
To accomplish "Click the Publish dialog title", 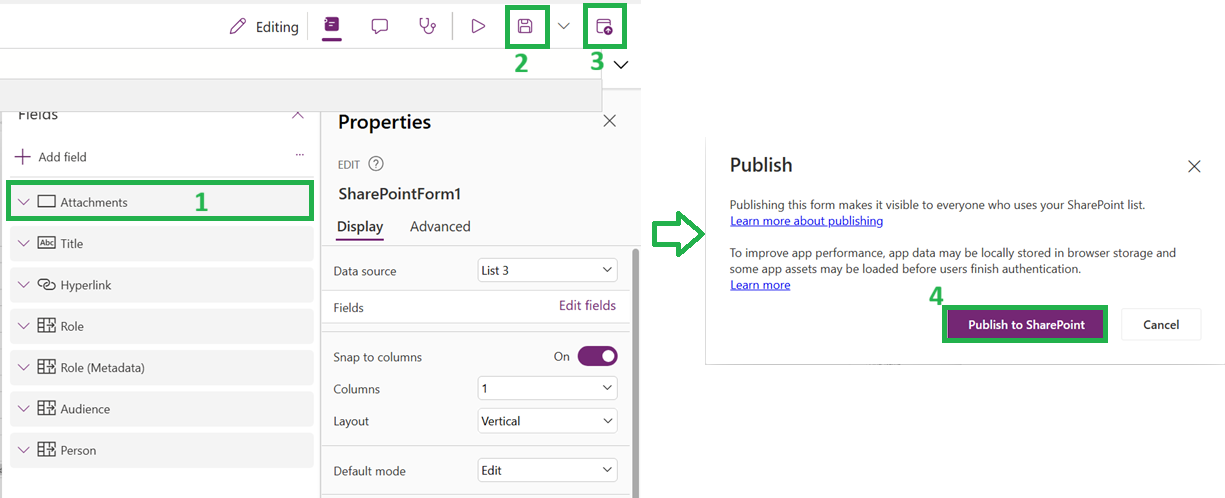I will [761, 165].
